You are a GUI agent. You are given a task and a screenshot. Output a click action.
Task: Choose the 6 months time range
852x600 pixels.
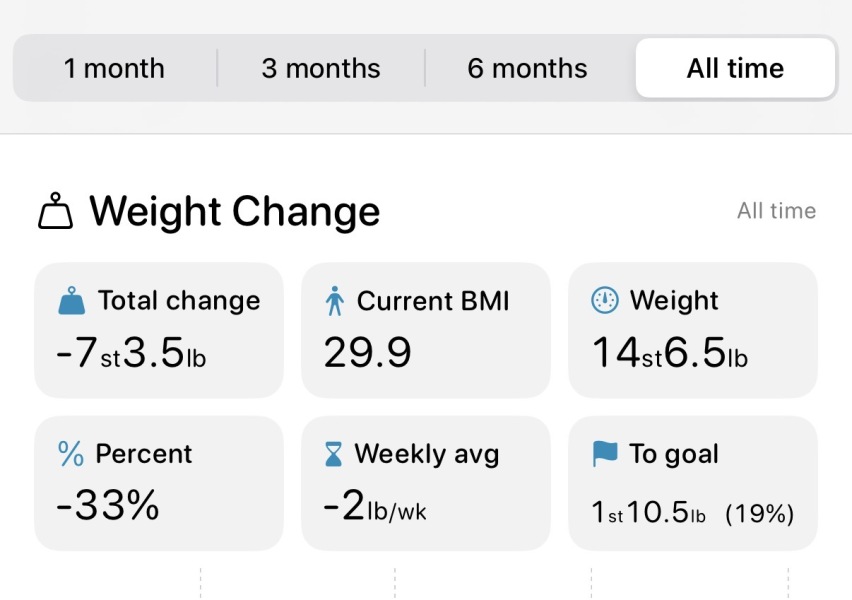[527, 69]
